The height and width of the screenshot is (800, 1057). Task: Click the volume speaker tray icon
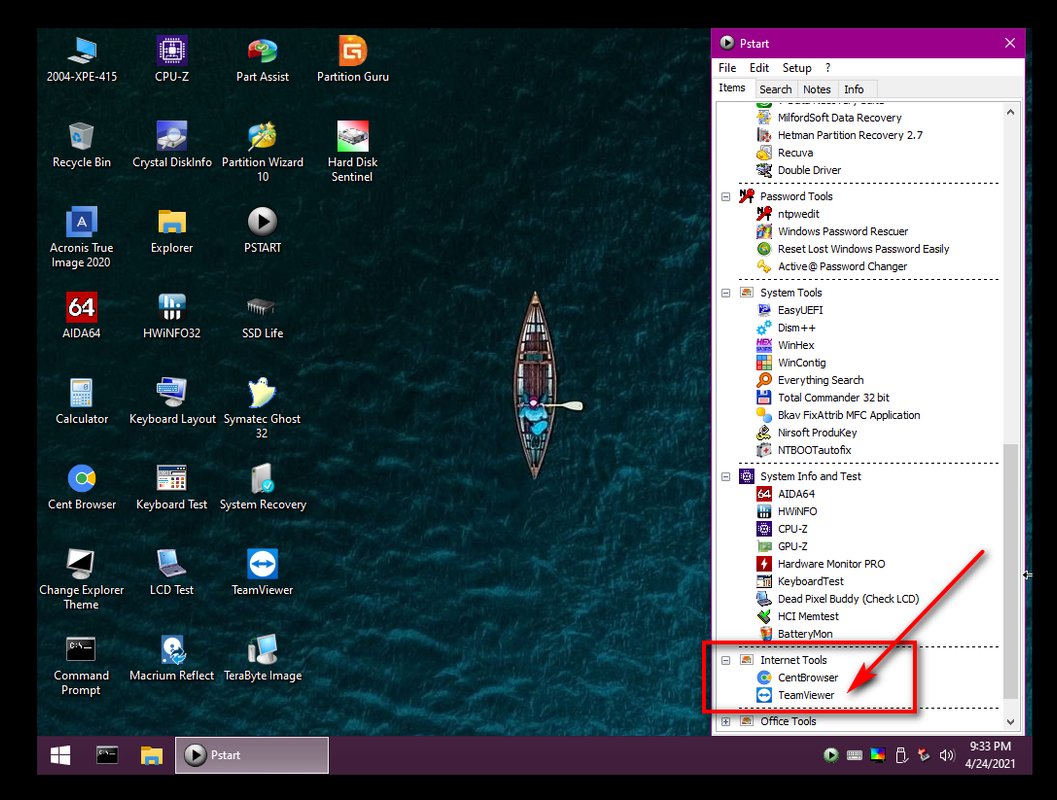pyautogui.click(x=946, y=756)
